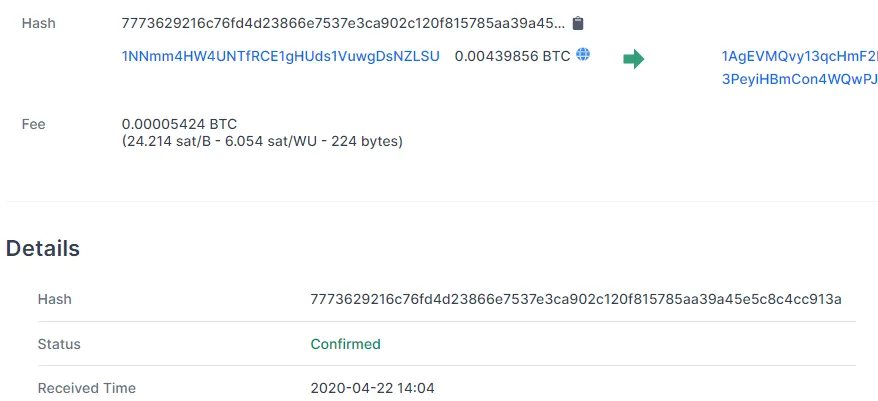Image resolution: width=878 pixels, height=401 pixels.
Task: Click the received time 2020-04-22 14:04
Action: point(372,388)
